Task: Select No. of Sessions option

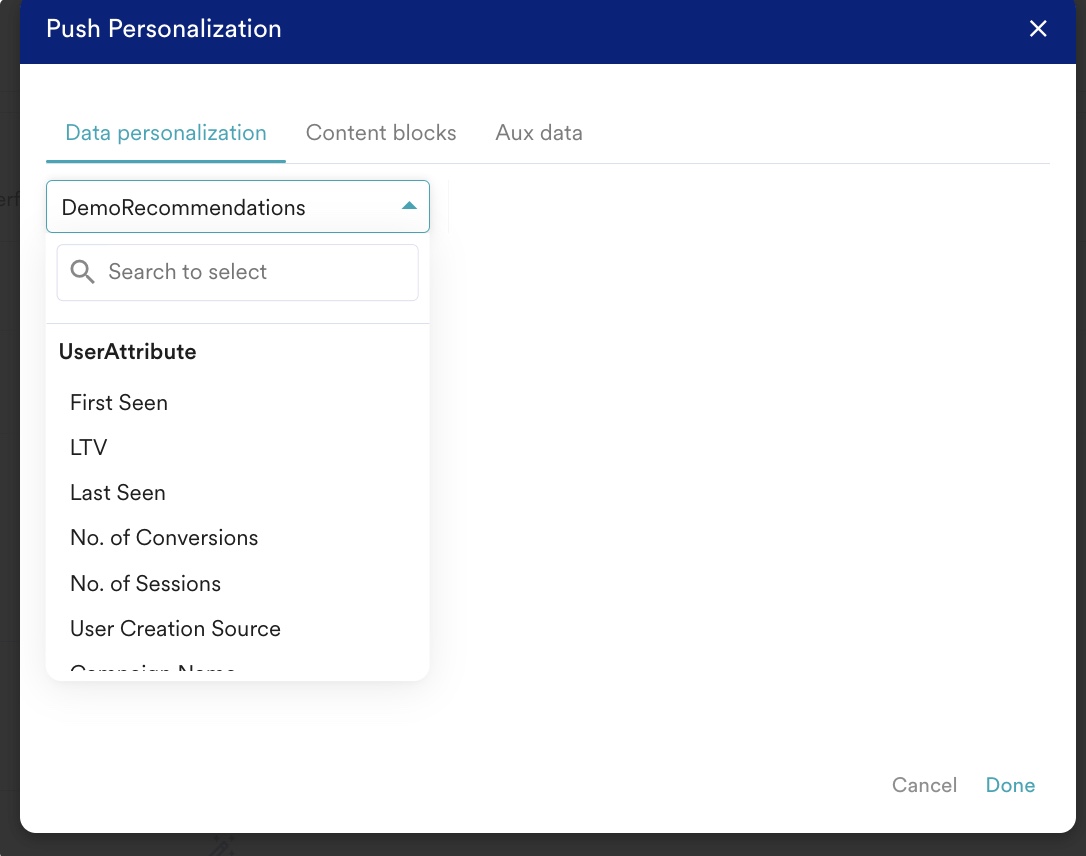Action: pos(145,583)
